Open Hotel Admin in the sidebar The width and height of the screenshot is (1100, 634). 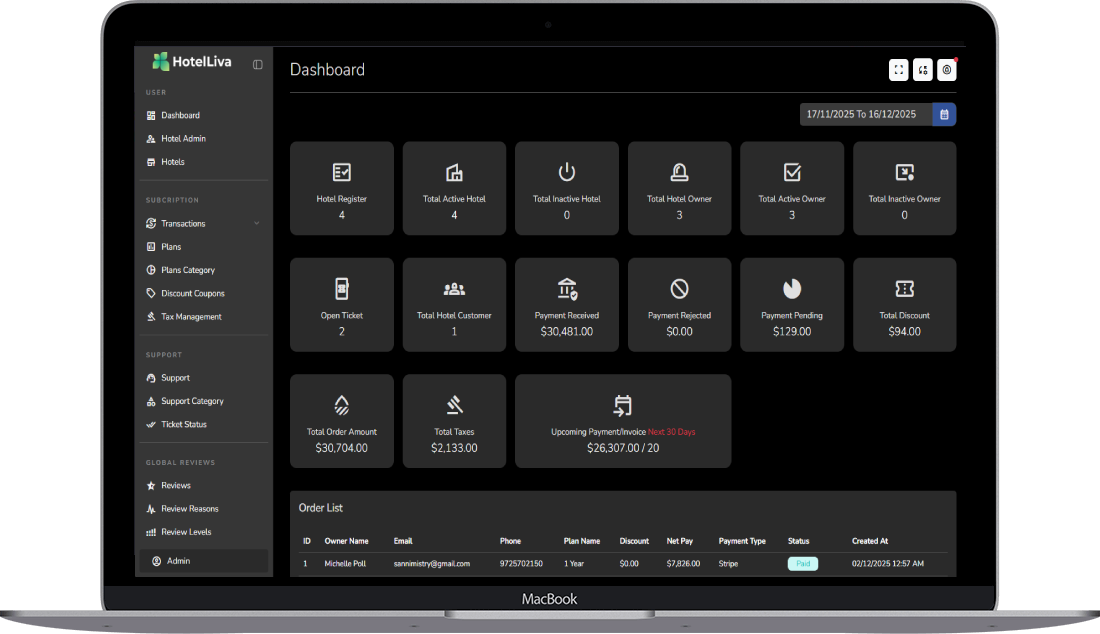click(x=183, y=139)
